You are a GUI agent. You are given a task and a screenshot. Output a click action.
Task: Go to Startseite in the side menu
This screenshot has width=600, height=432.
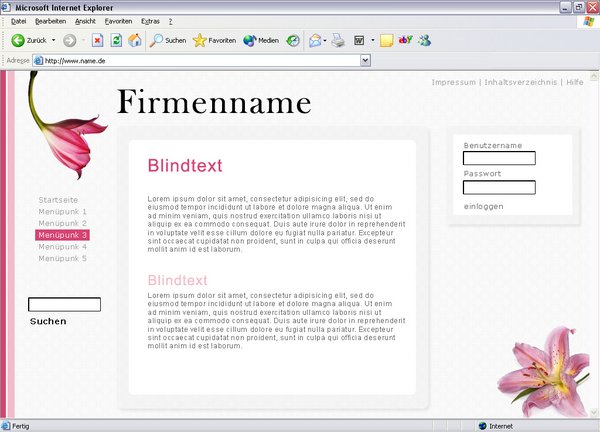pos(58,200)
